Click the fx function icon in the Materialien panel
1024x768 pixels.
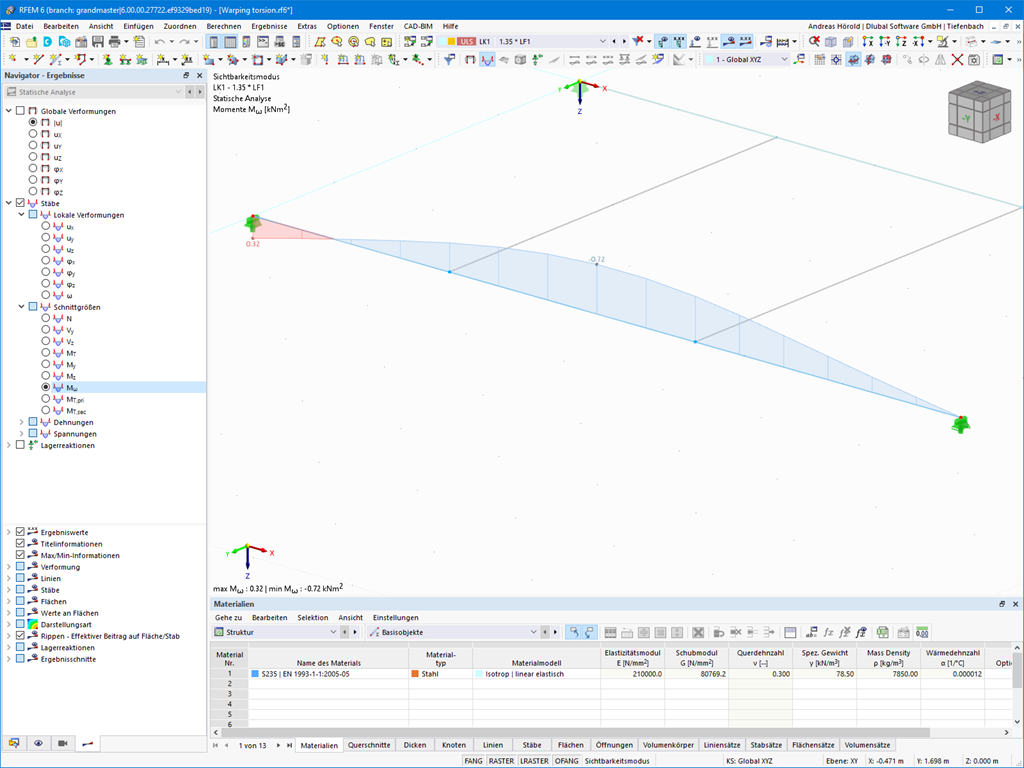pos(829,632)
